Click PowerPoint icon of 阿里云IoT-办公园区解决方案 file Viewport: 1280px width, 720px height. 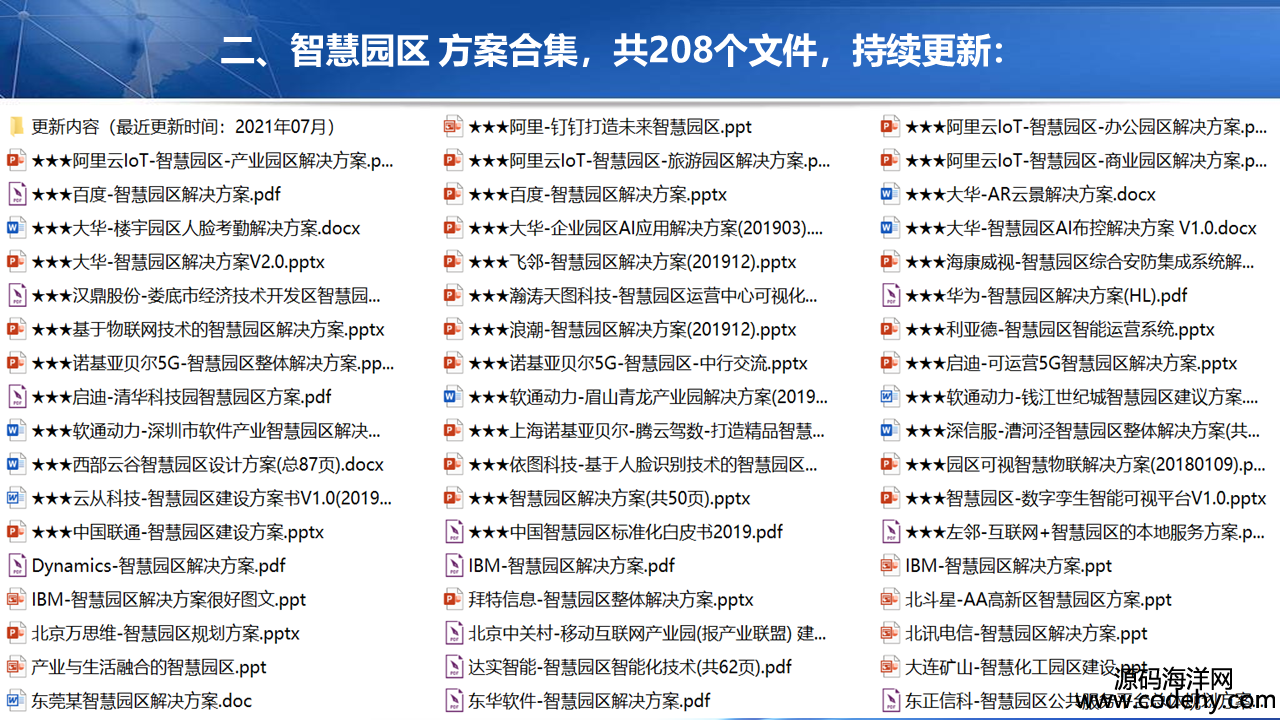890,127
